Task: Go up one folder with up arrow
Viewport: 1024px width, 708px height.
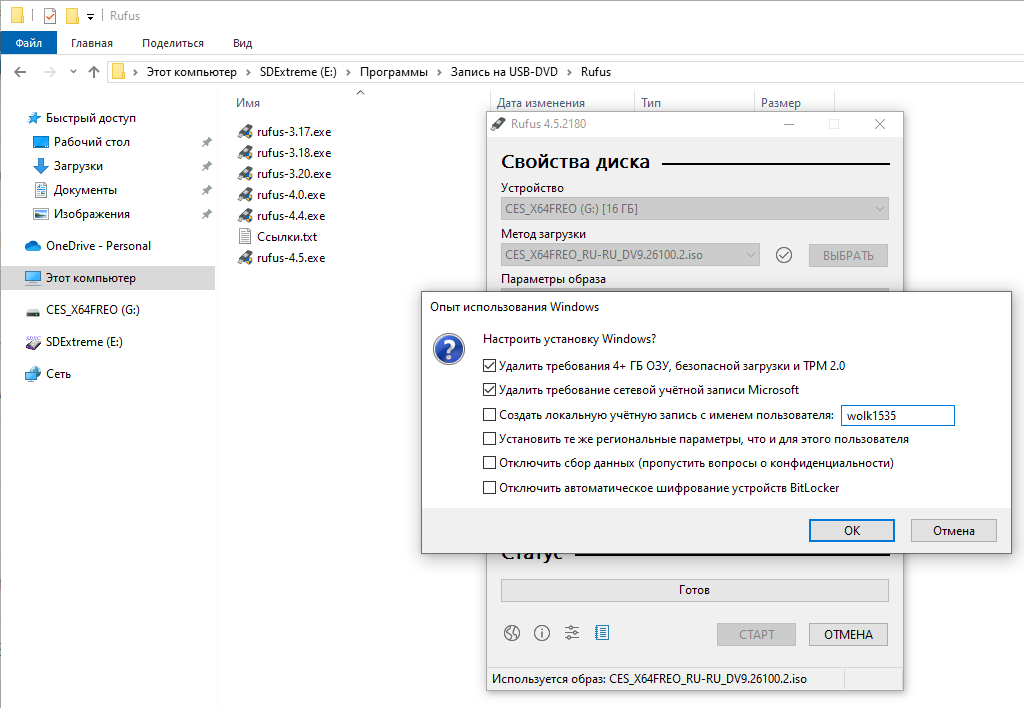Action: [x=94, y=72]
